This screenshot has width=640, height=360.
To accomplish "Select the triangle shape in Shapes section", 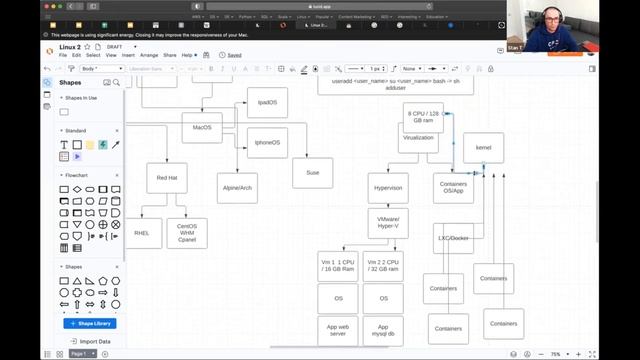I will click(x=77, y=281).
